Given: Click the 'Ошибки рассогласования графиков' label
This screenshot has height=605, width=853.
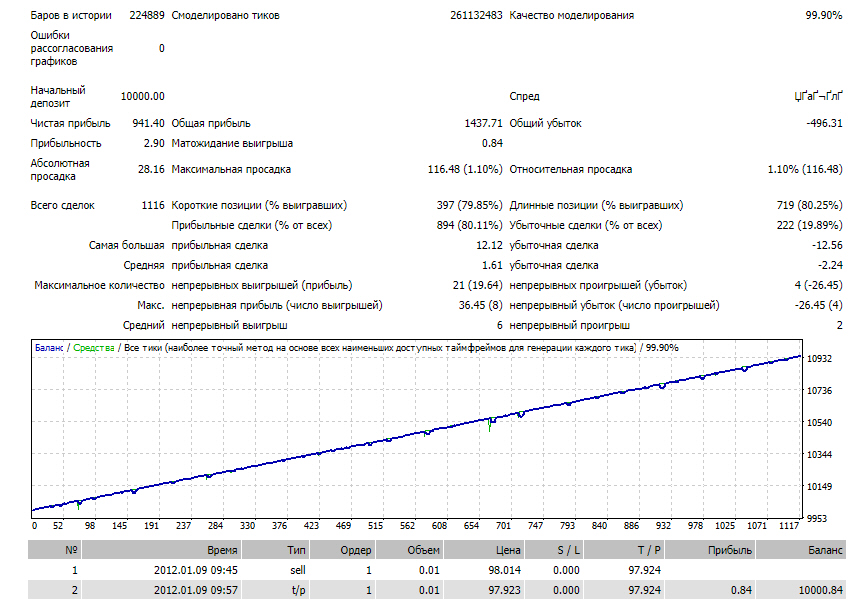Looking at the screenshot, I should [71, 48].
